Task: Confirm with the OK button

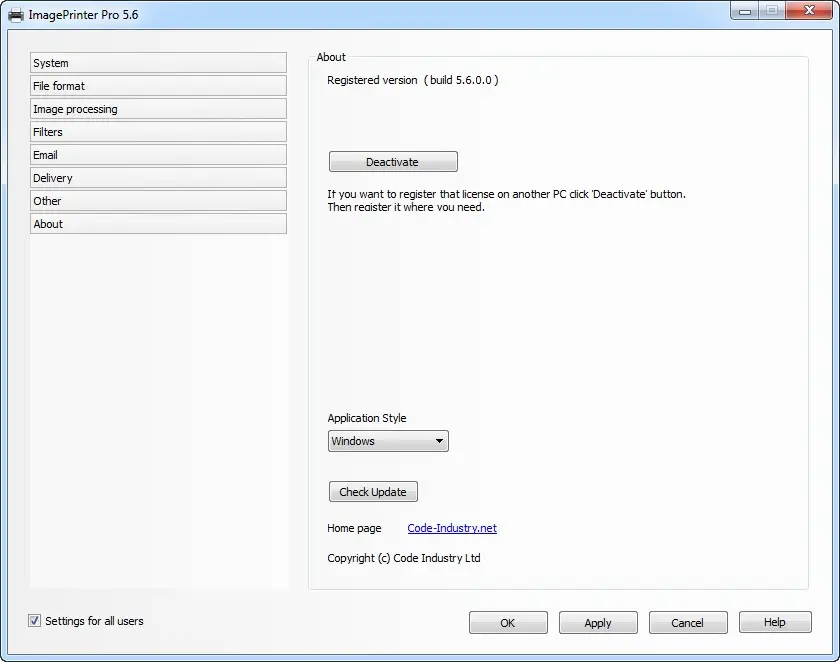Action: (x=508, y=623)
